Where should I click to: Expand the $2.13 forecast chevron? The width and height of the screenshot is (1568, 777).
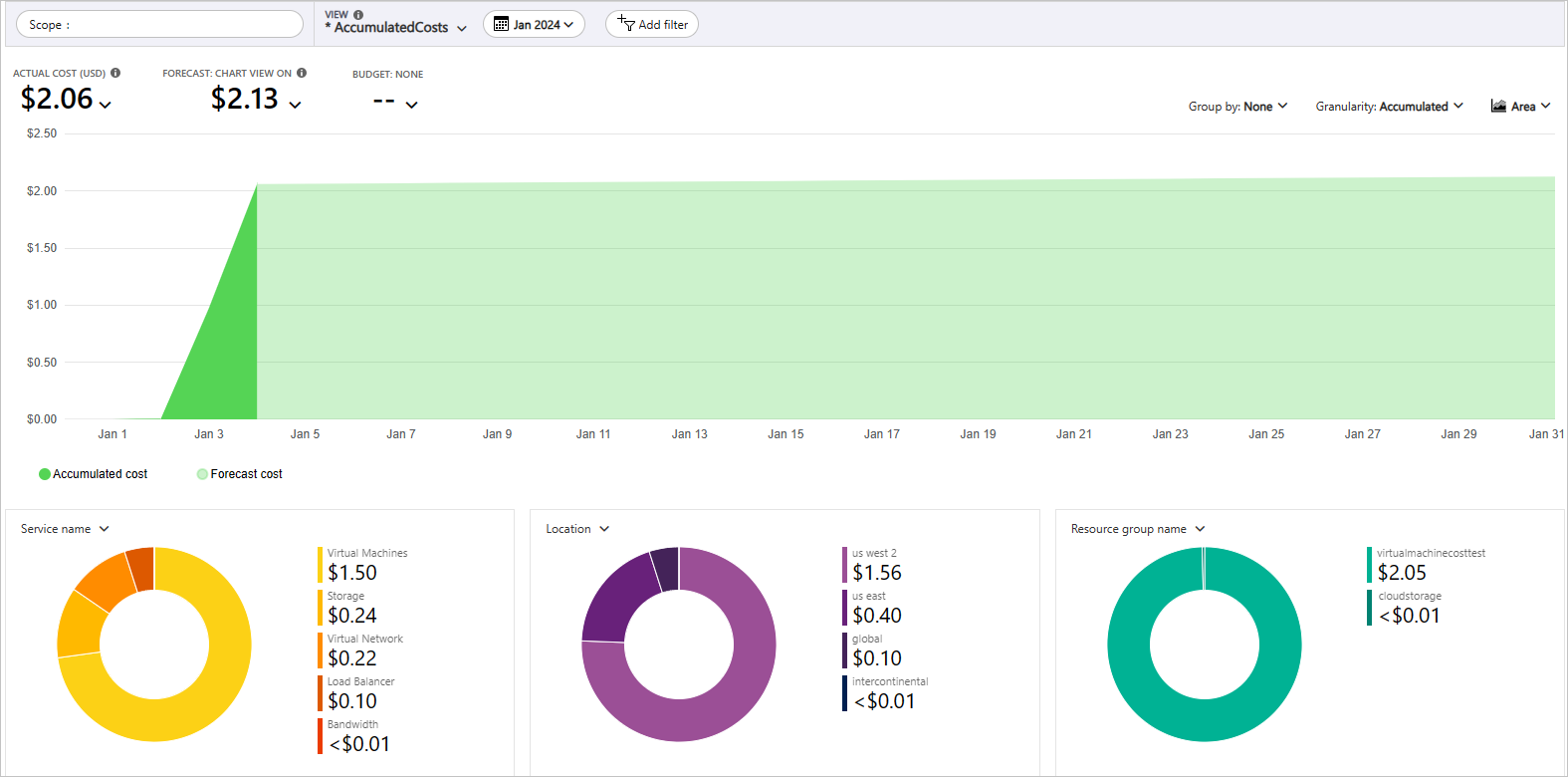coord(295,105)
